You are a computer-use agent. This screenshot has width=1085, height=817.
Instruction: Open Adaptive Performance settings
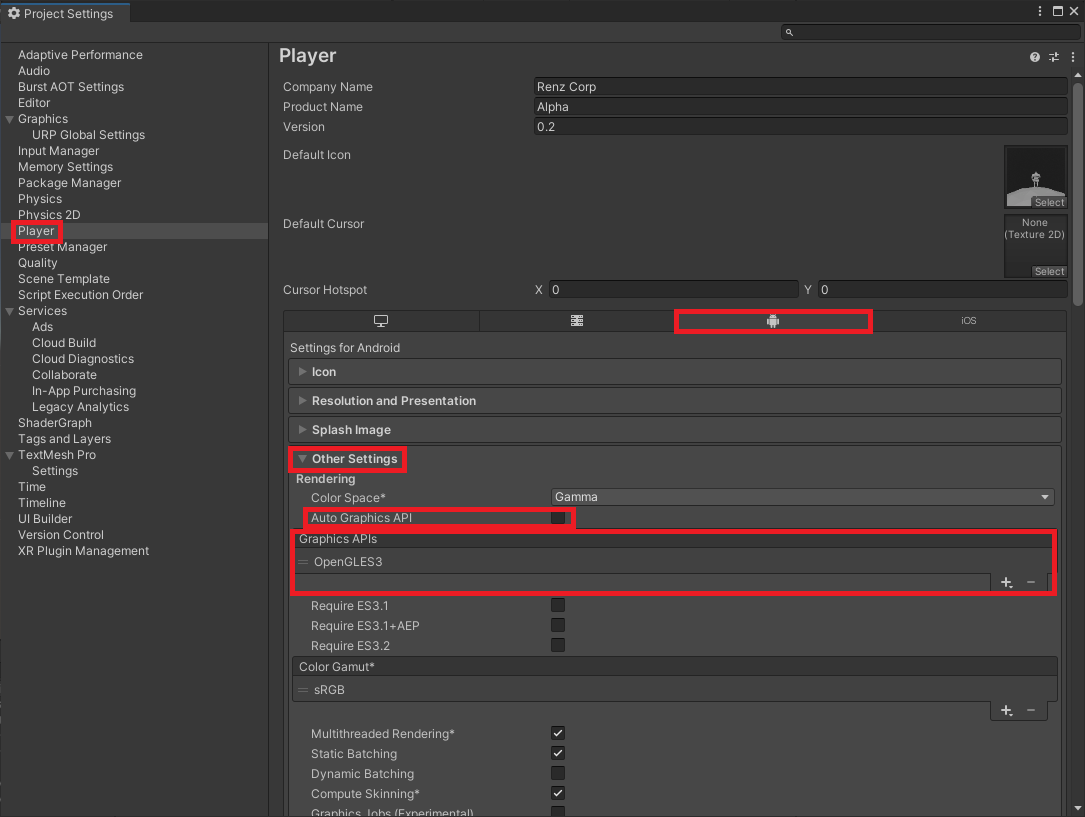(x=80, y=55)
